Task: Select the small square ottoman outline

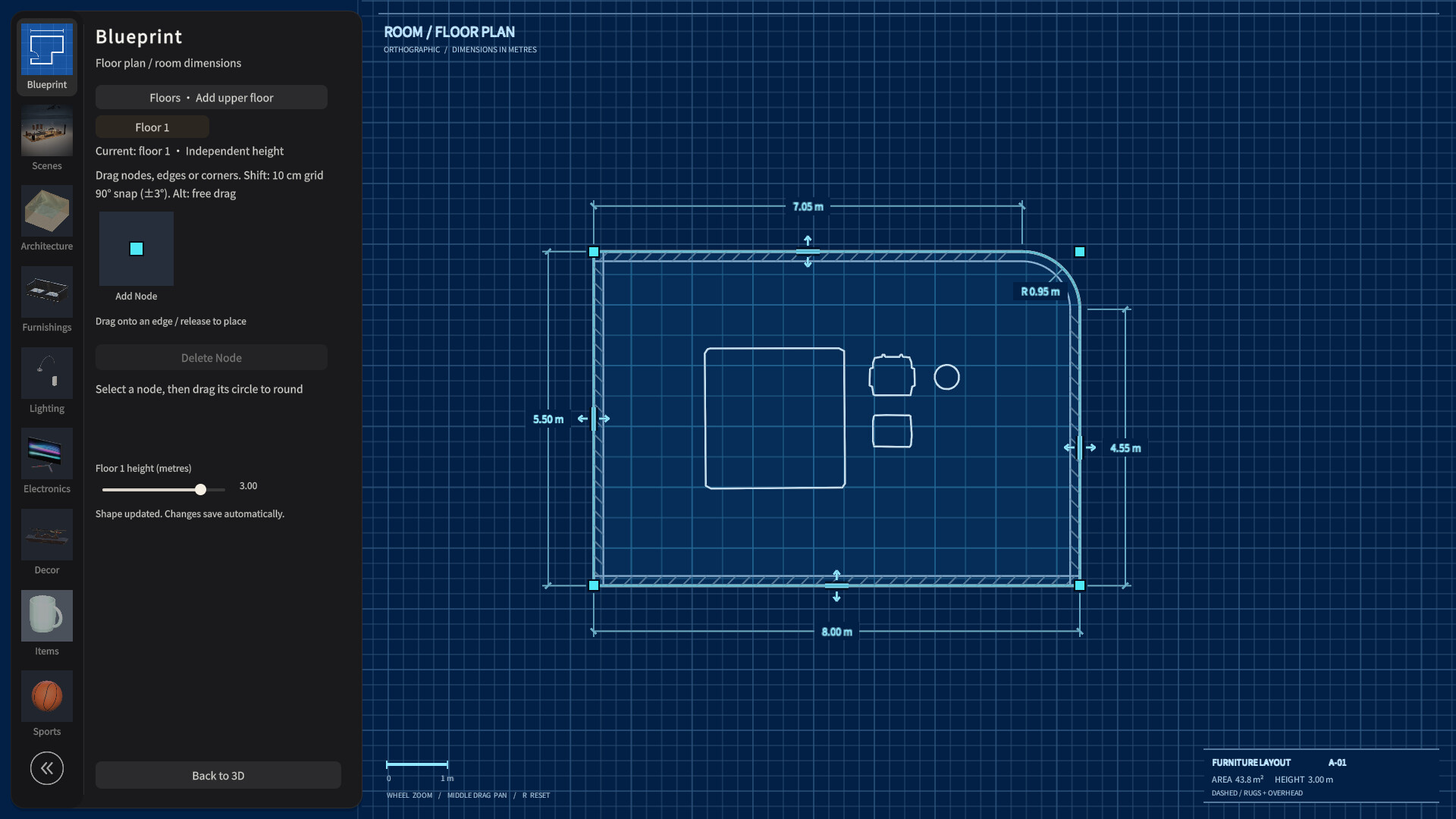Action: [892, 431]
